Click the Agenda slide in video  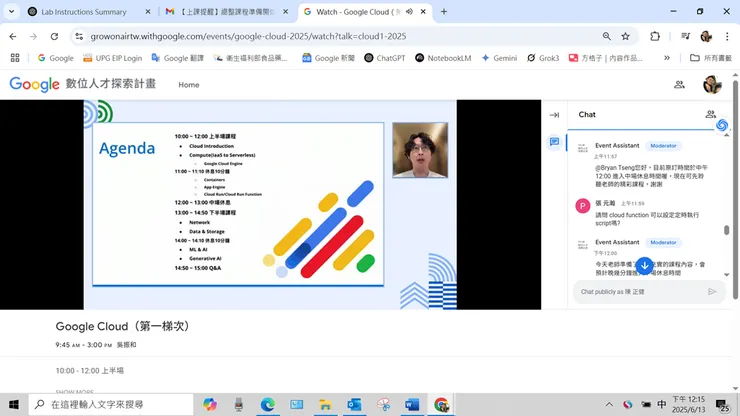(238, 204)
